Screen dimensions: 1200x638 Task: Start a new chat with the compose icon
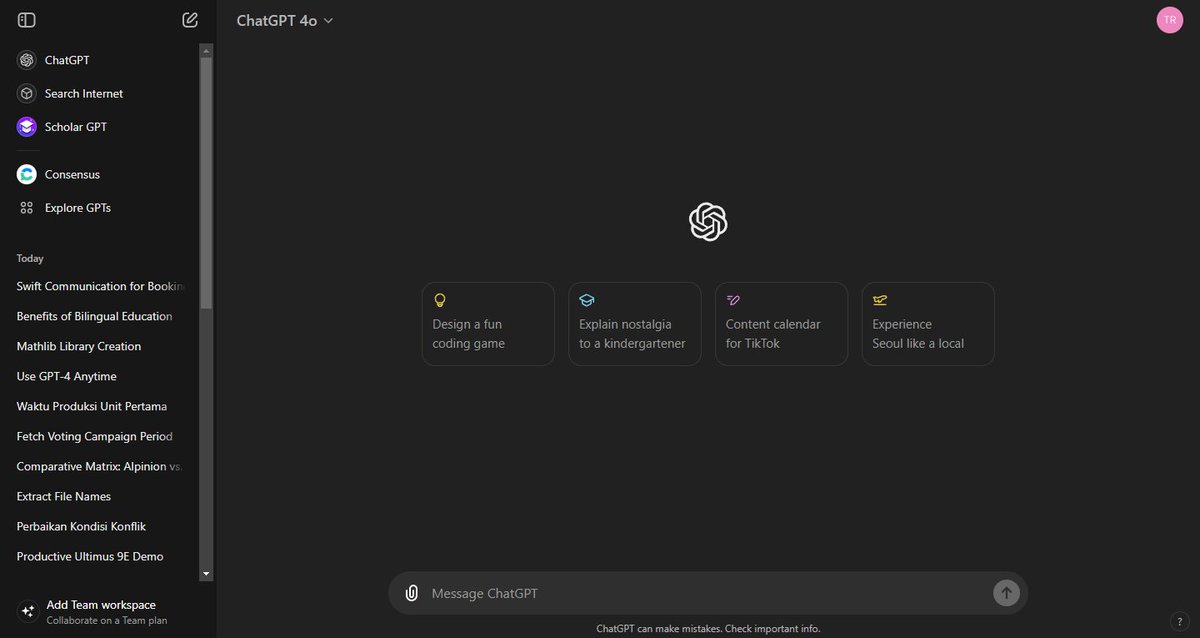click(190, 20)
